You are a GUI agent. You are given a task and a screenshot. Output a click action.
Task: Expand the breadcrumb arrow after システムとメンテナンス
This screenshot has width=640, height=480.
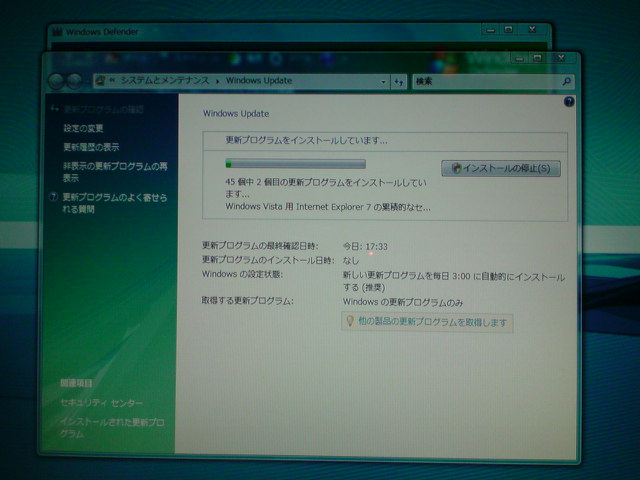(x=218, y=81)
